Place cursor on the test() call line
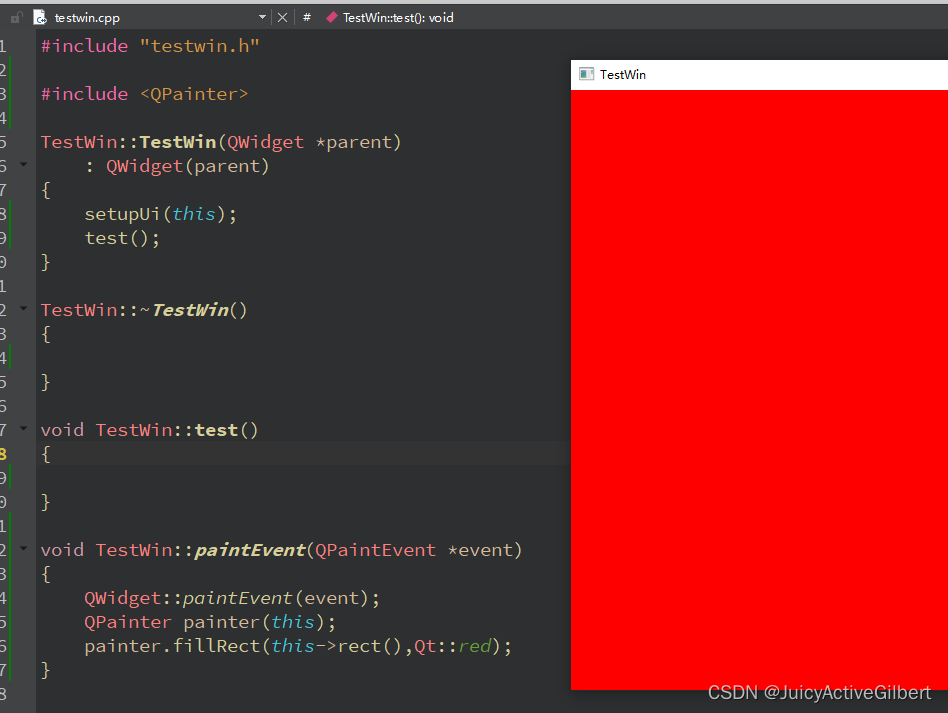The image size is (948, 713). 122,238
